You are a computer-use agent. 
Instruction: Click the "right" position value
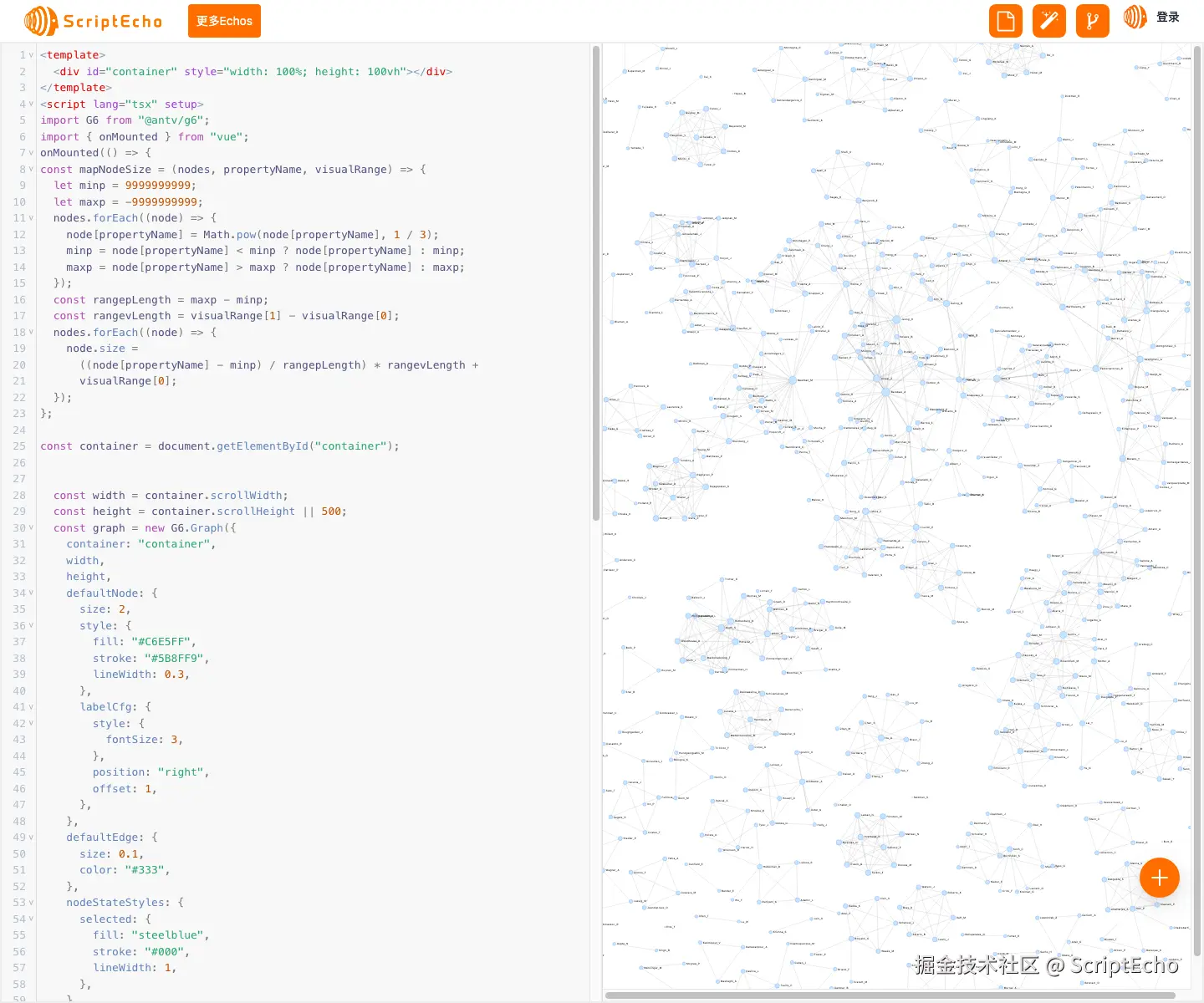[181, 772]
